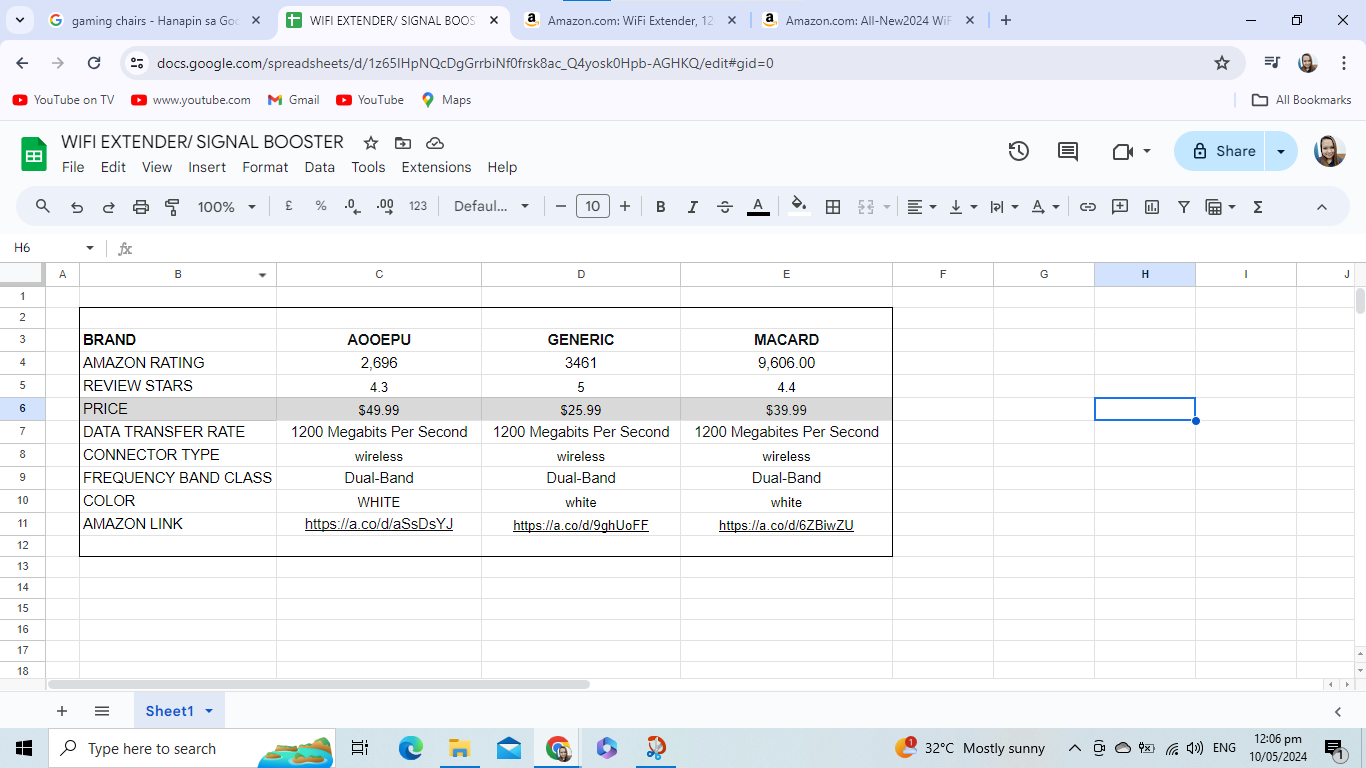This screenshot has height=768, width=1366.
Task: Open the text color picker
Action: tap(758, 207)
